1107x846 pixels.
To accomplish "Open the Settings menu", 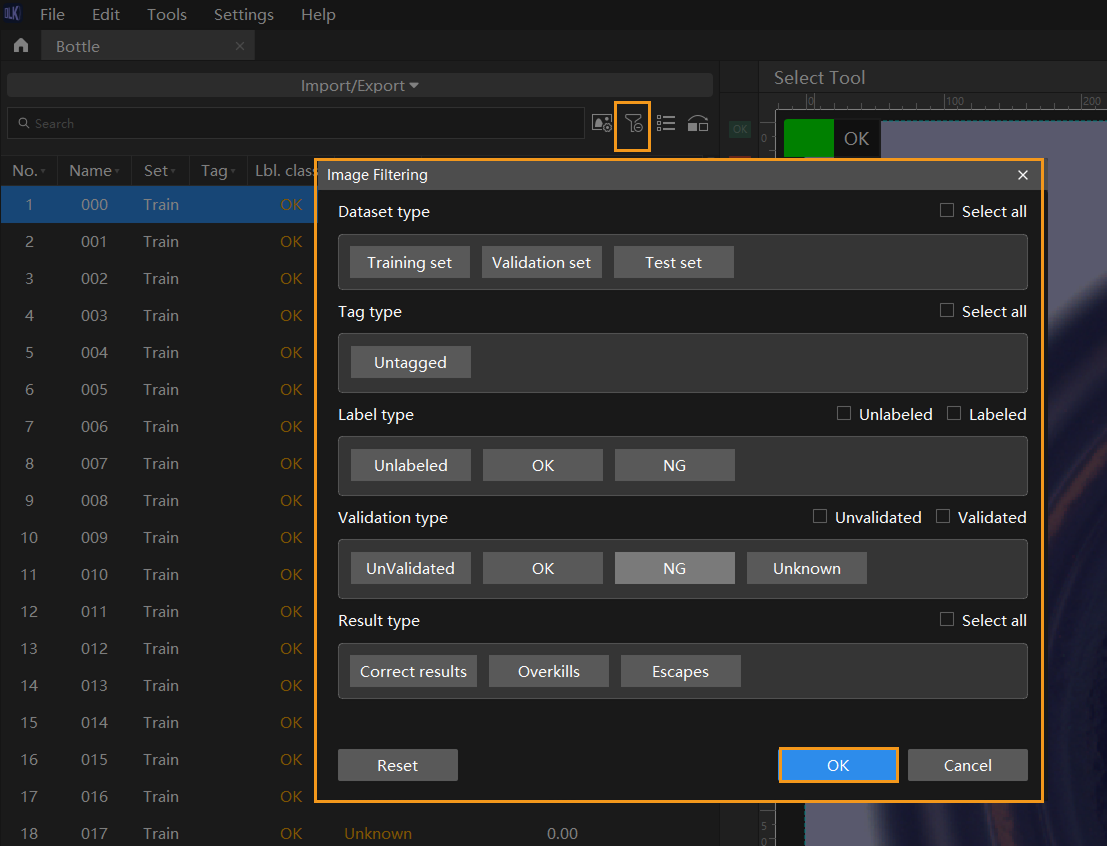I will [x=244, y=14].
